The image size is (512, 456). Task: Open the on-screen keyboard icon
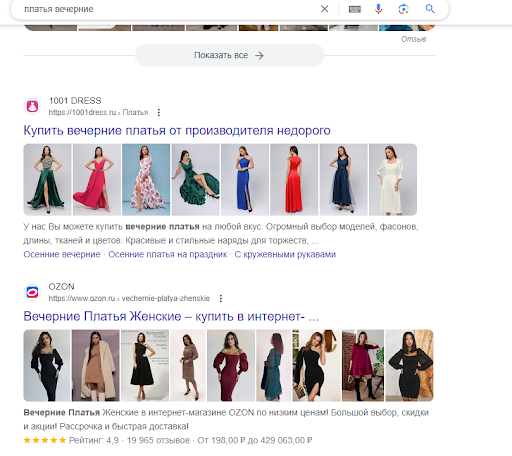point(355,9)
